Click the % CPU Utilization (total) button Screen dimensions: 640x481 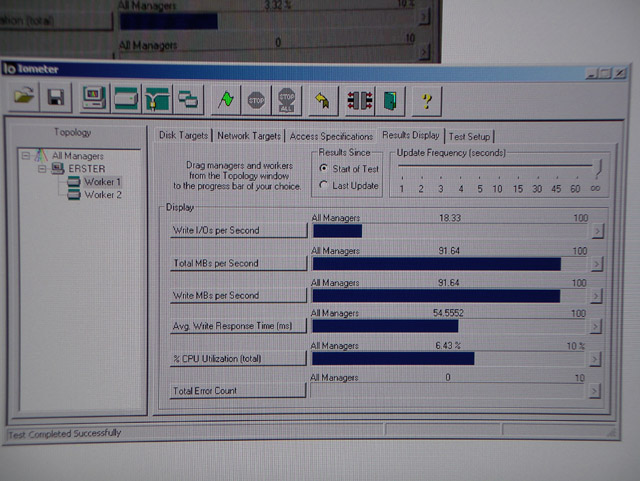[x=238, y=359]
